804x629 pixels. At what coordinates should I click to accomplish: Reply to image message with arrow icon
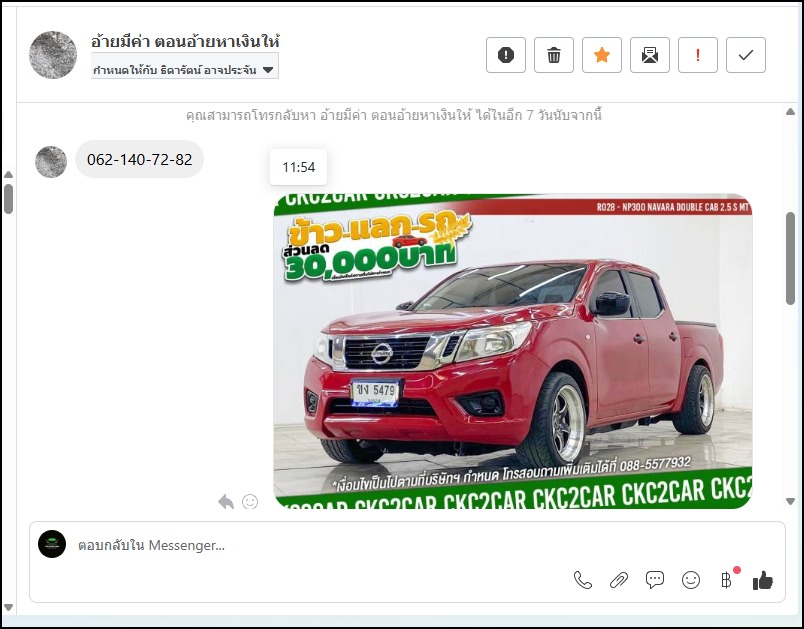point(226,501)
